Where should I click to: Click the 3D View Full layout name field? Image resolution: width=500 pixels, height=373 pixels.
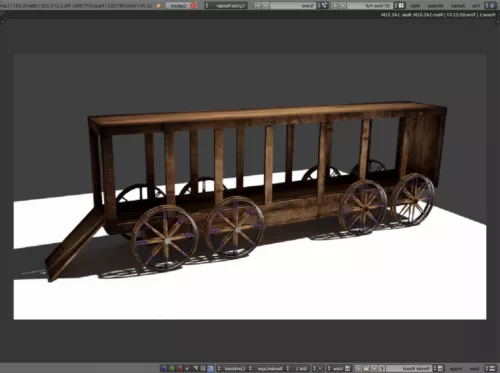click(370, 6)
